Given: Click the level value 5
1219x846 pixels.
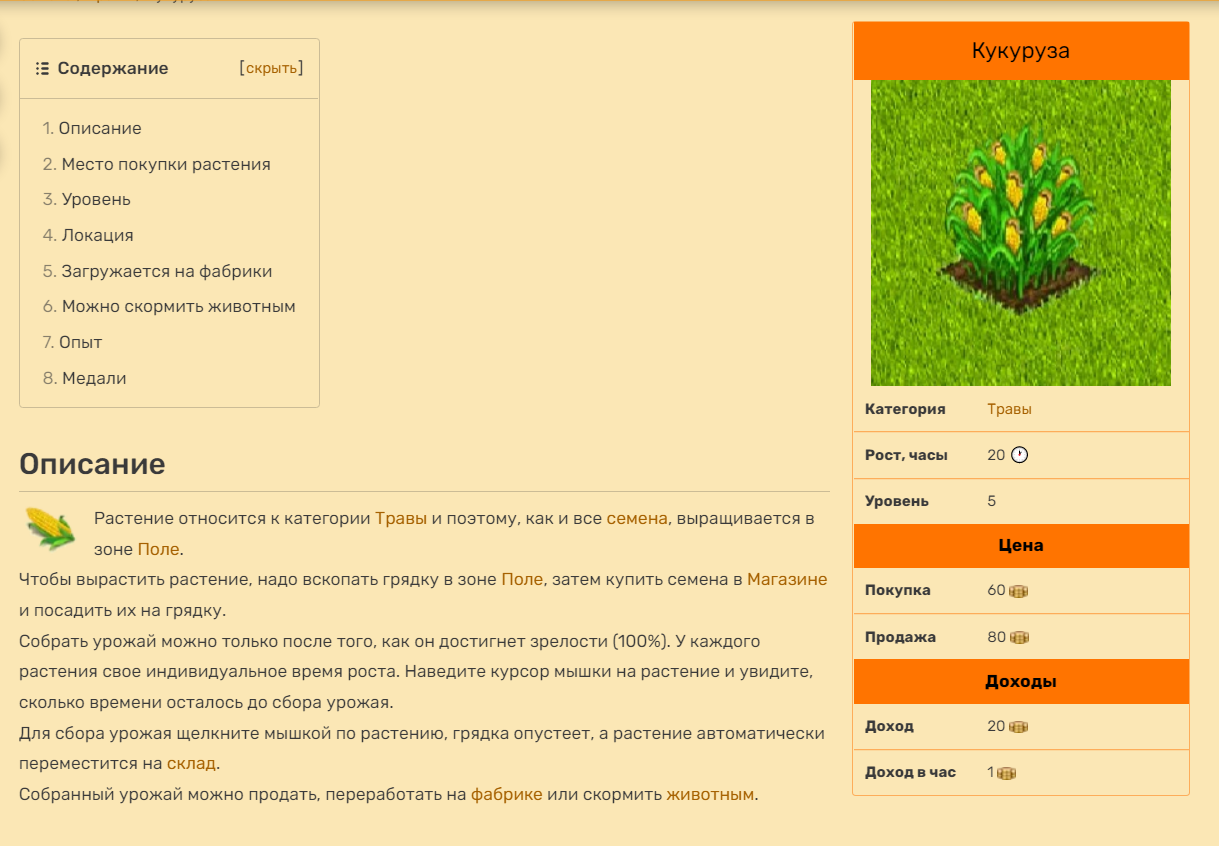Looking at the screenshot, I should click(x=991, y=501).
